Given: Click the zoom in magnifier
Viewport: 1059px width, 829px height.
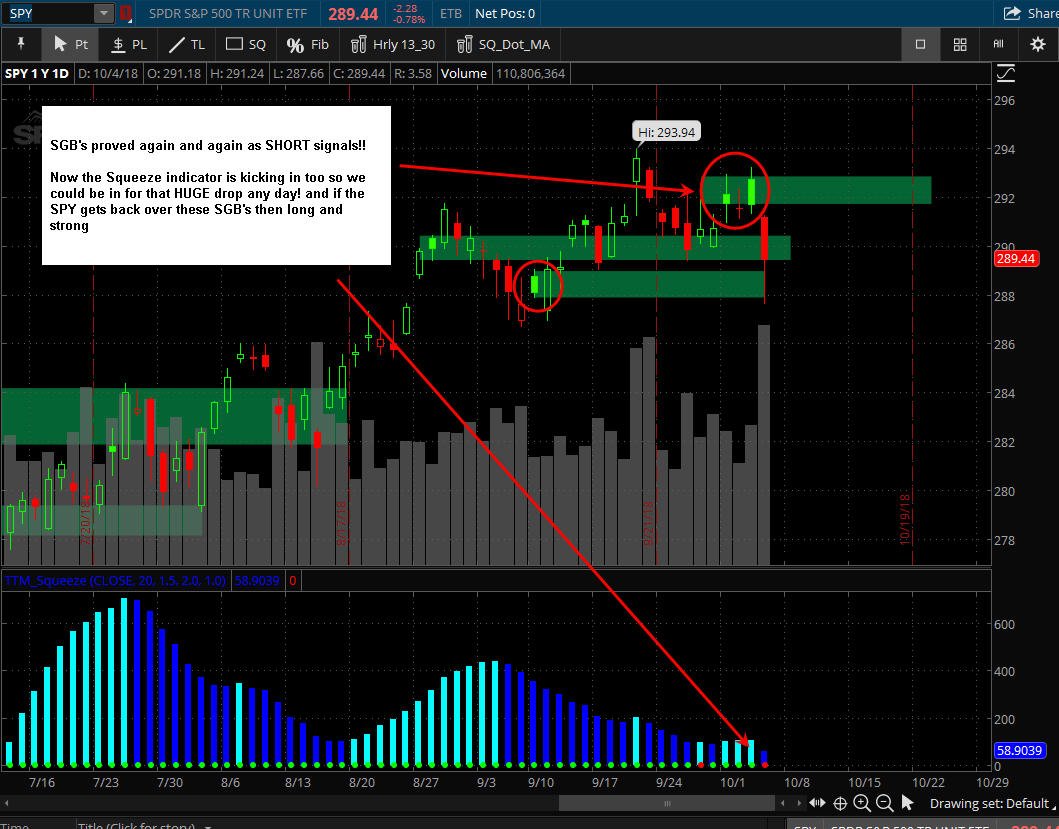Looking at the screenshot, I should (x=862, y=803).
